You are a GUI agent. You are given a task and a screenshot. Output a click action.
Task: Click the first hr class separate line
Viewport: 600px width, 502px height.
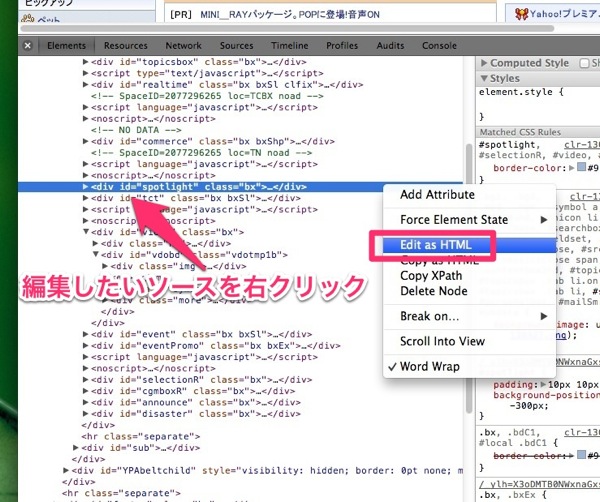[x=140, y=437]
